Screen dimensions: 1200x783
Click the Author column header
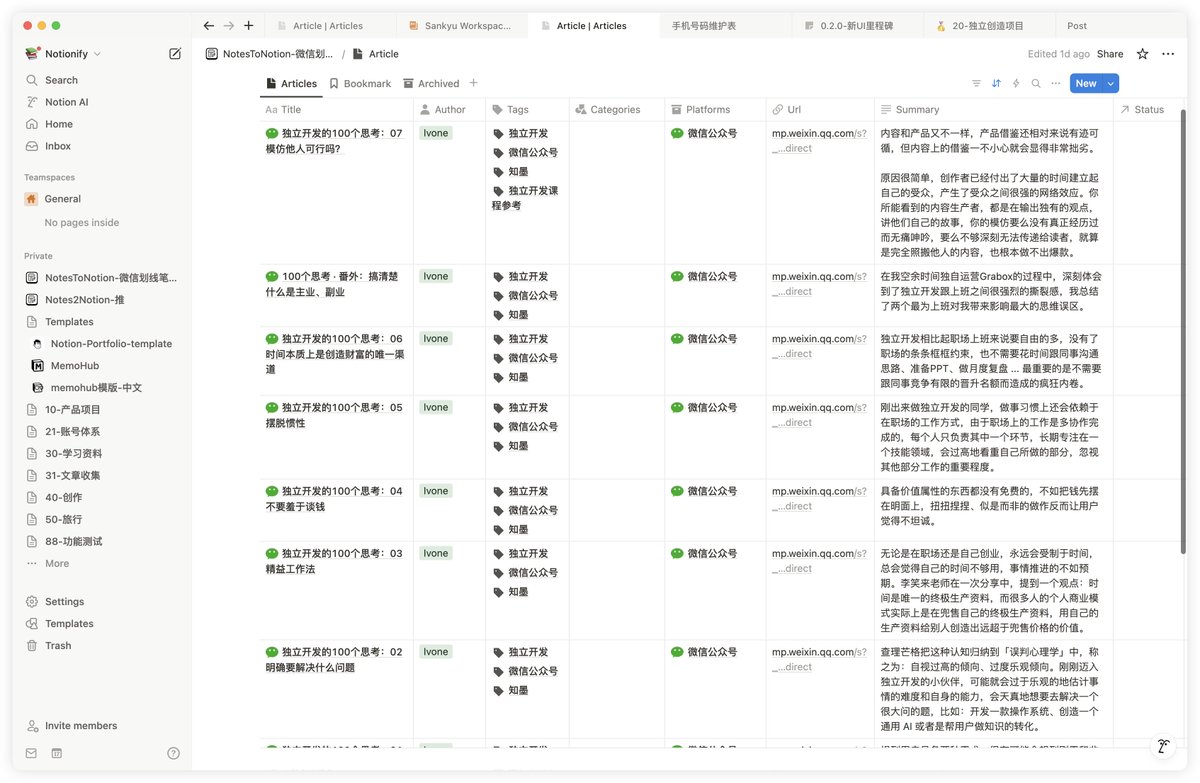tap(450, 110)
